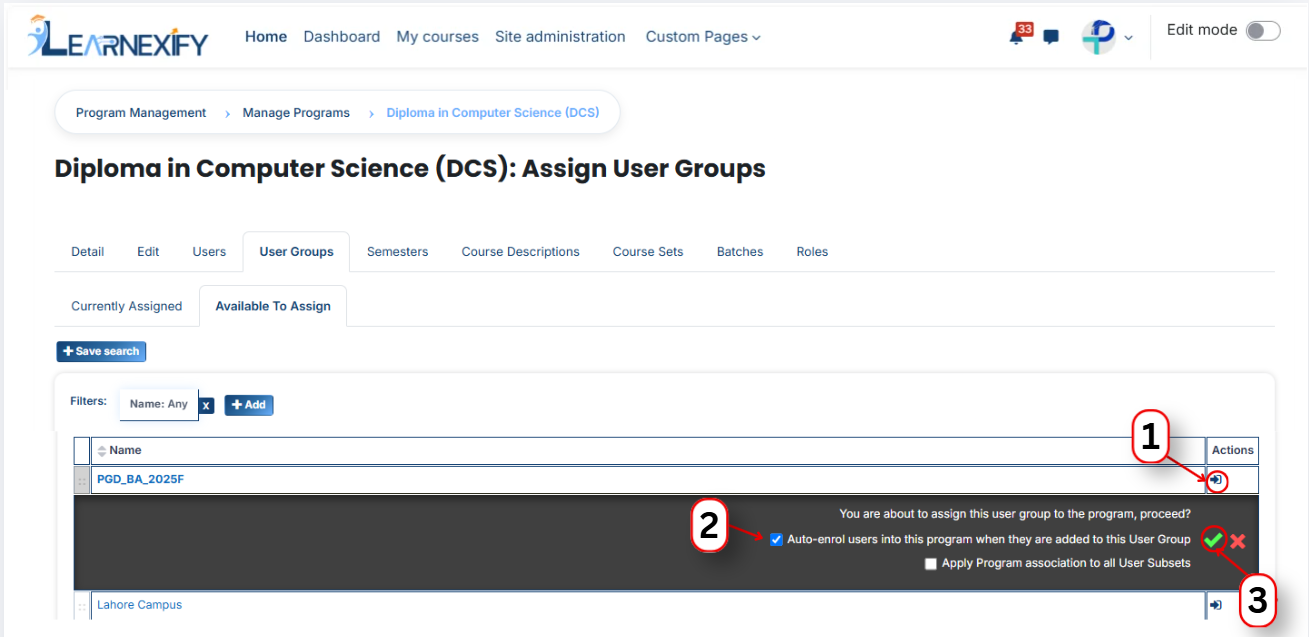
Task: Click the LearNexify logo
Action: point(118,37)
